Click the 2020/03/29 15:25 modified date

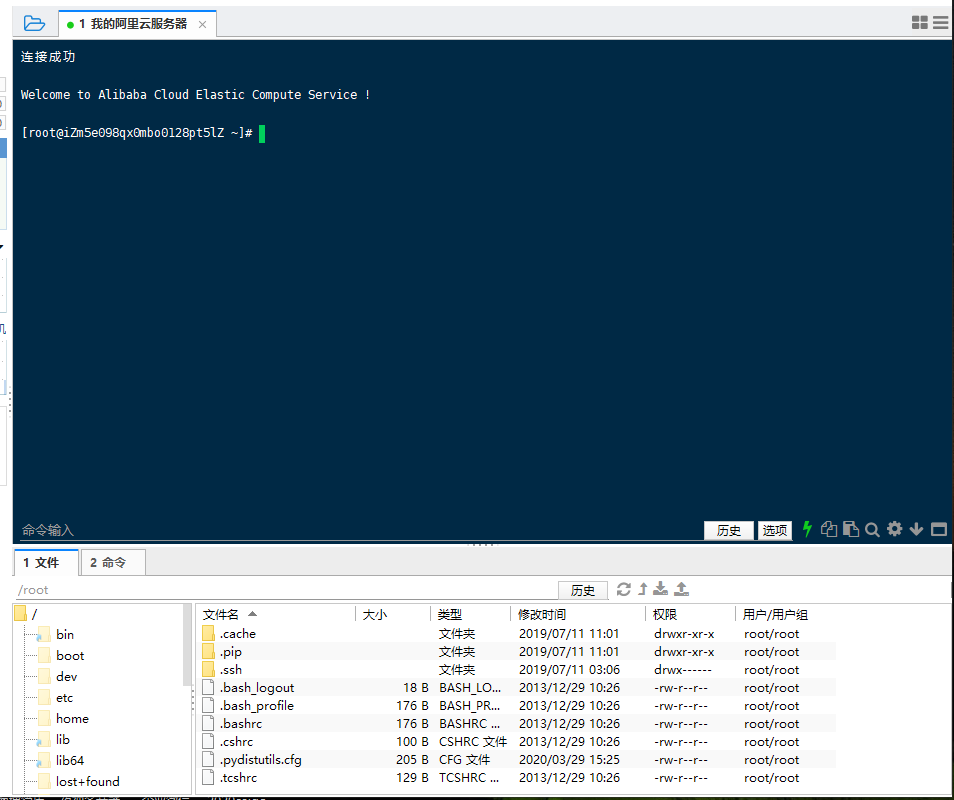(x=569, y=760)
